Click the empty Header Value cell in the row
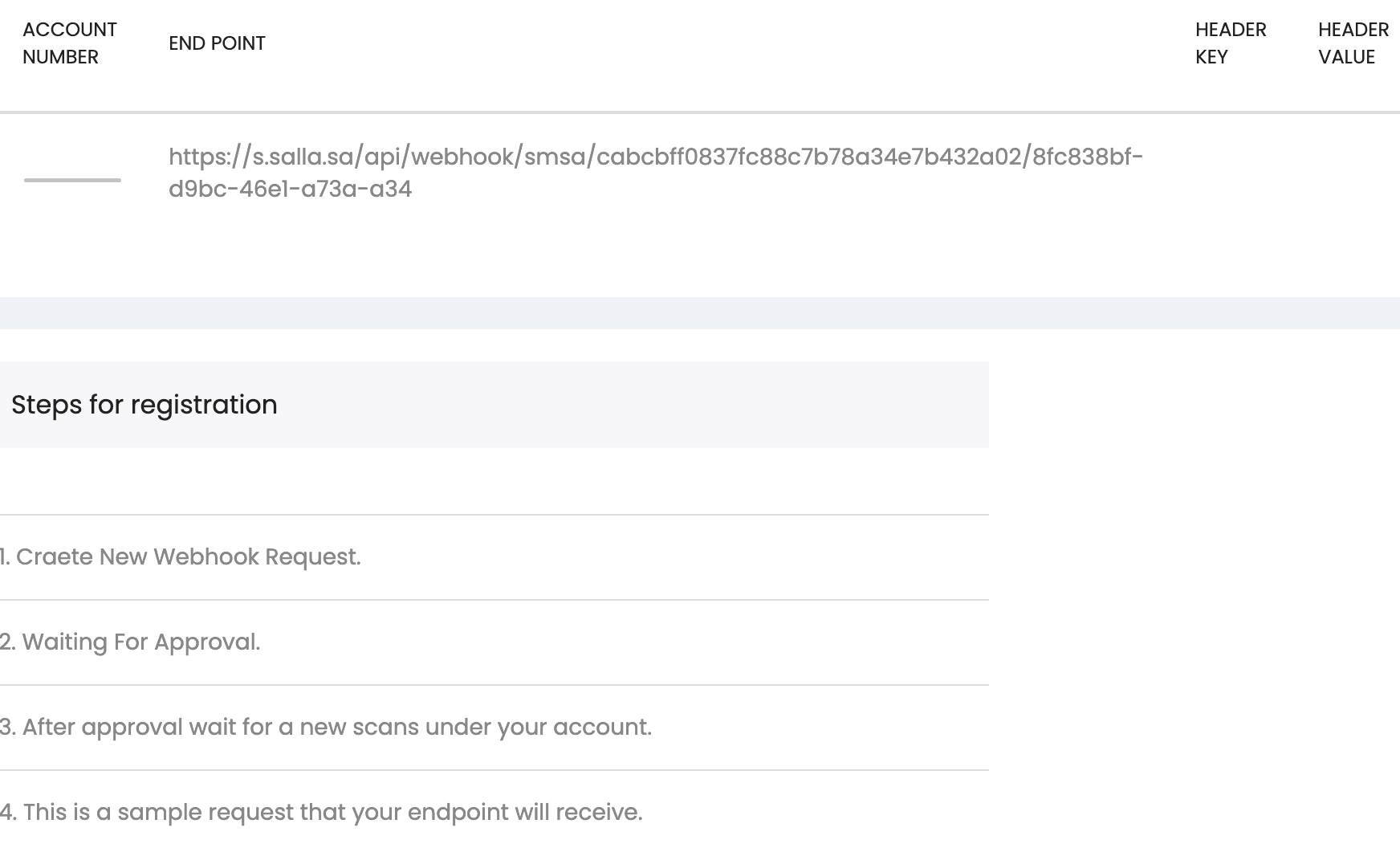 coord(1353,173)
